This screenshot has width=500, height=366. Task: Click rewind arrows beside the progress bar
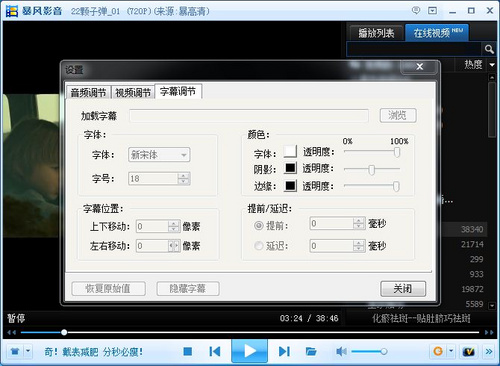(11, 332)
